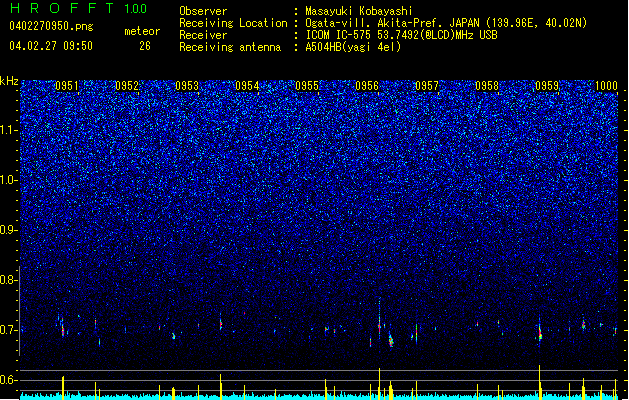Click the meteor echo just before 0959
The image size is (629, 400).
pos(540,333)
